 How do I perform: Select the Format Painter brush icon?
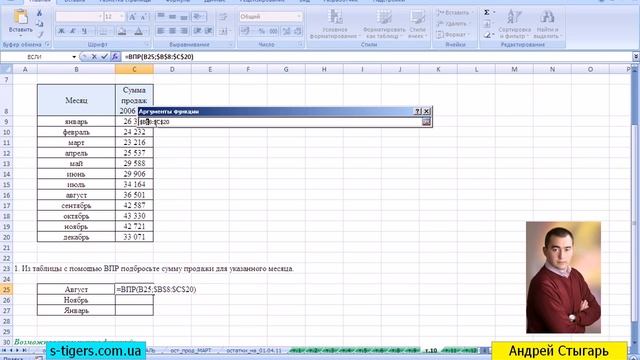pyautogui.click(x=40, y=34)
